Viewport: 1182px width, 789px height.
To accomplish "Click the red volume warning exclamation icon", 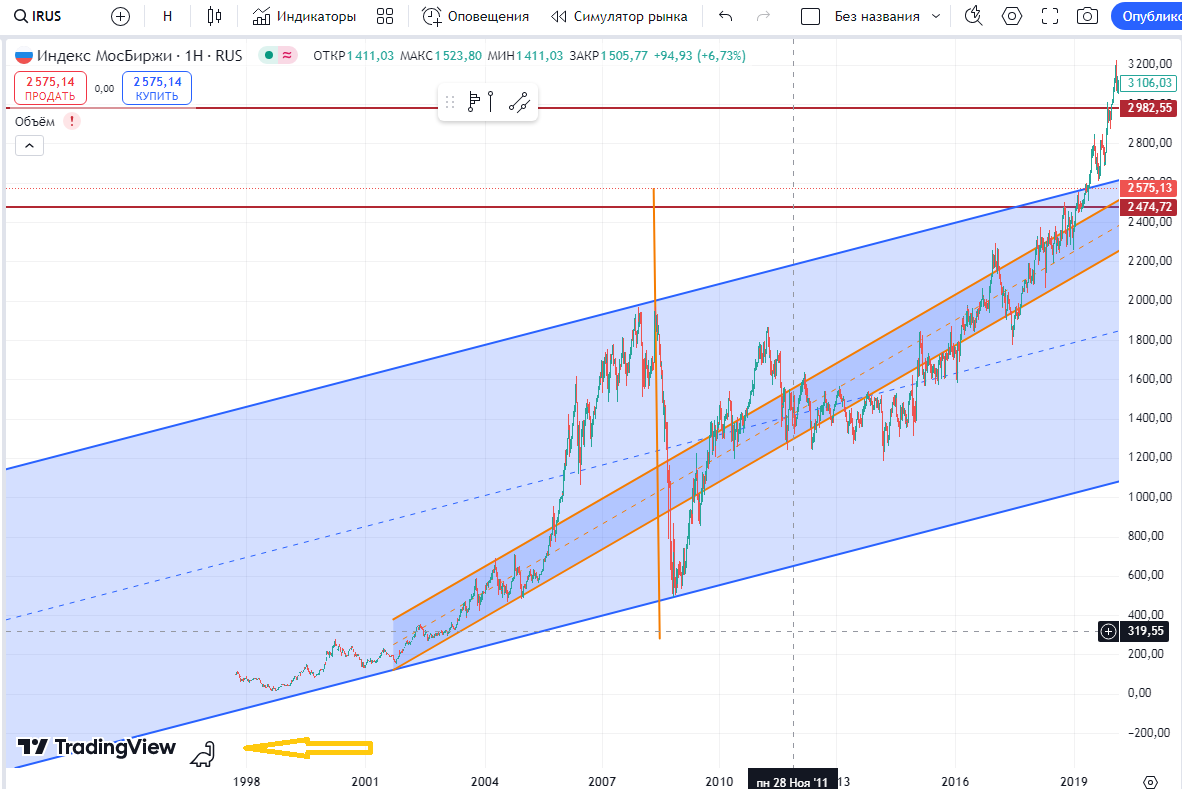I will tap(72, 121).
